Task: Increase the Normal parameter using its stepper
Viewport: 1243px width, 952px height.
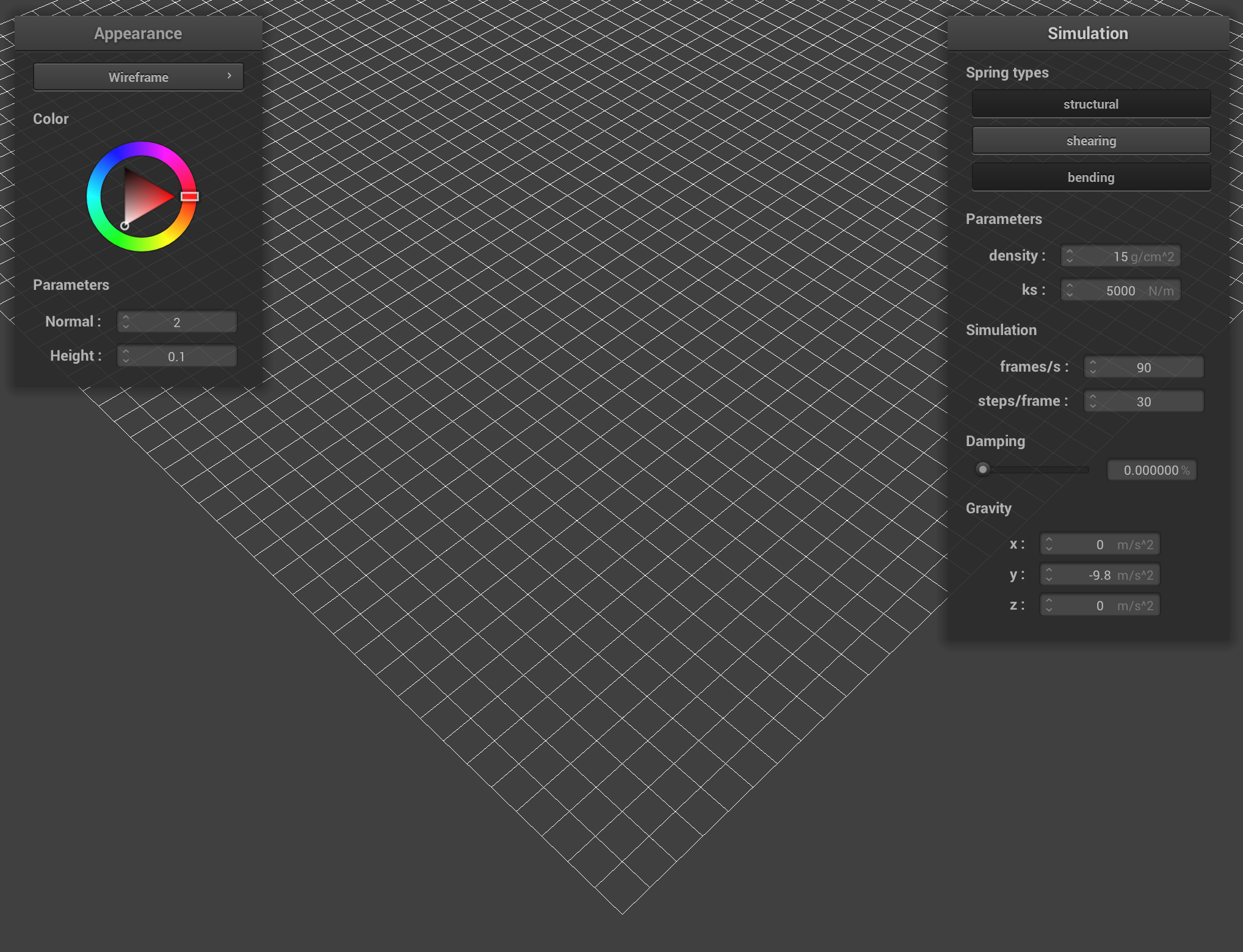Action: [126, 318]
